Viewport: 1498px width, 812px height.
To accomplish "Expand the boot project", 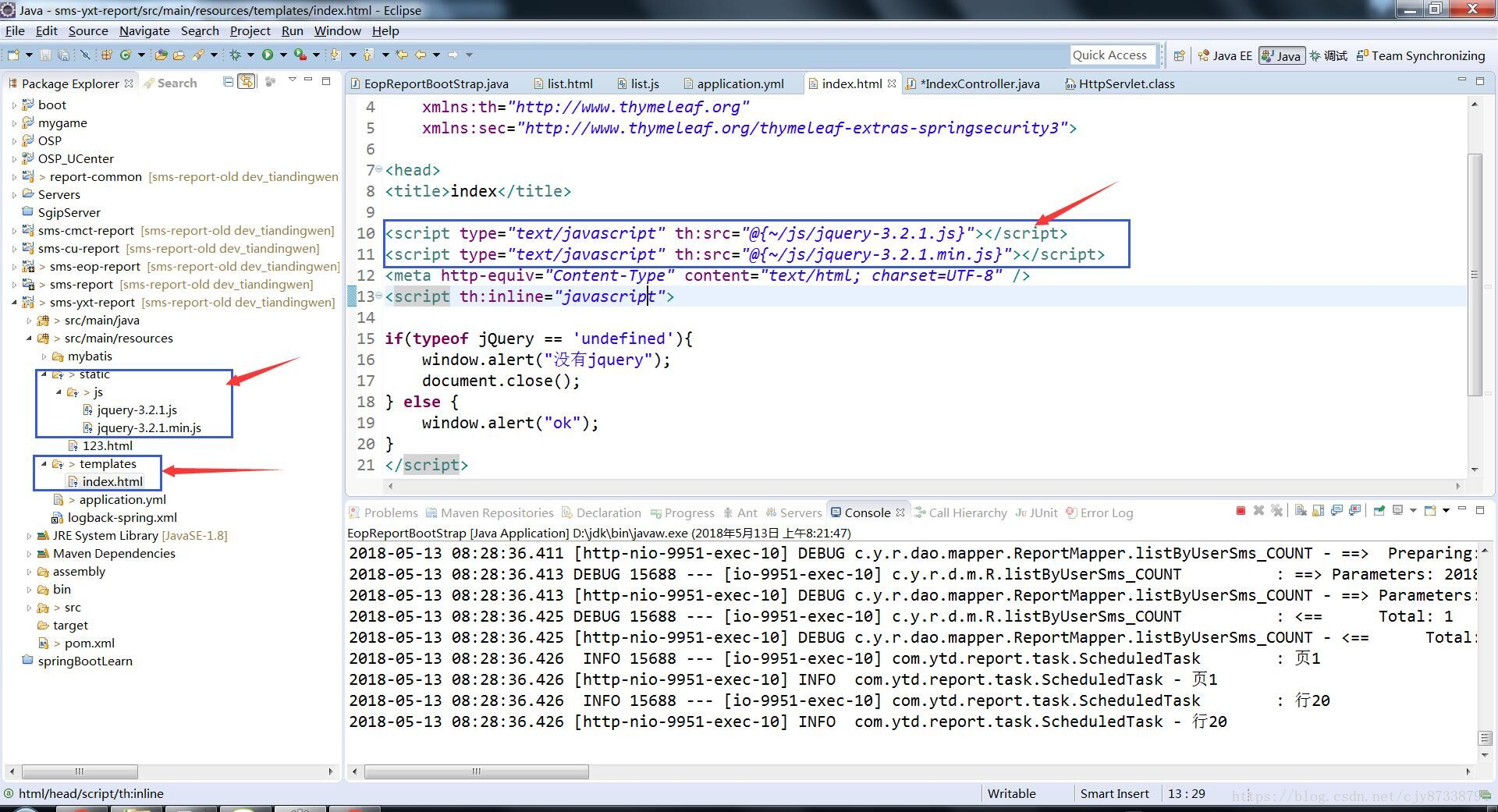I will 14,105.
